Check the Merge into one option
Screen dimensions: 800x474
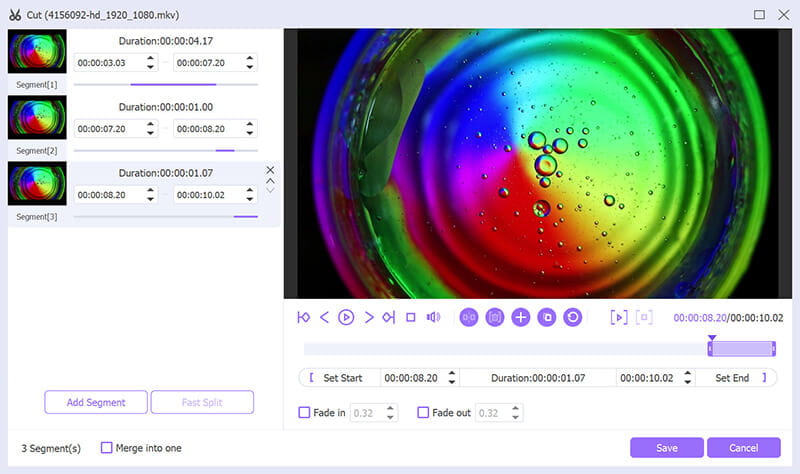tap(107, 448)
